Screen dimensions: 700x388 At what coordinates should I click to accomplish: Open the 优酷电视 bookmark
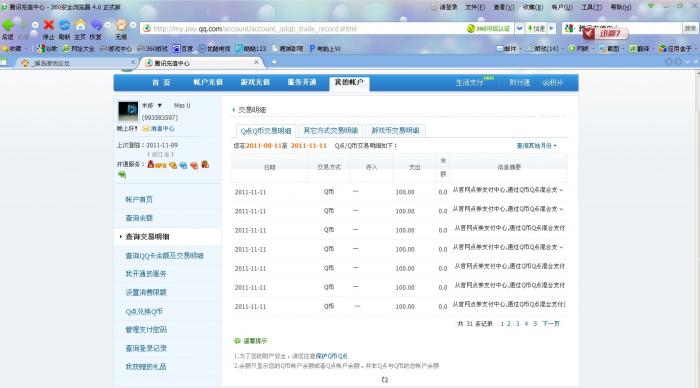pyautogui.click(x=214, y=48)
